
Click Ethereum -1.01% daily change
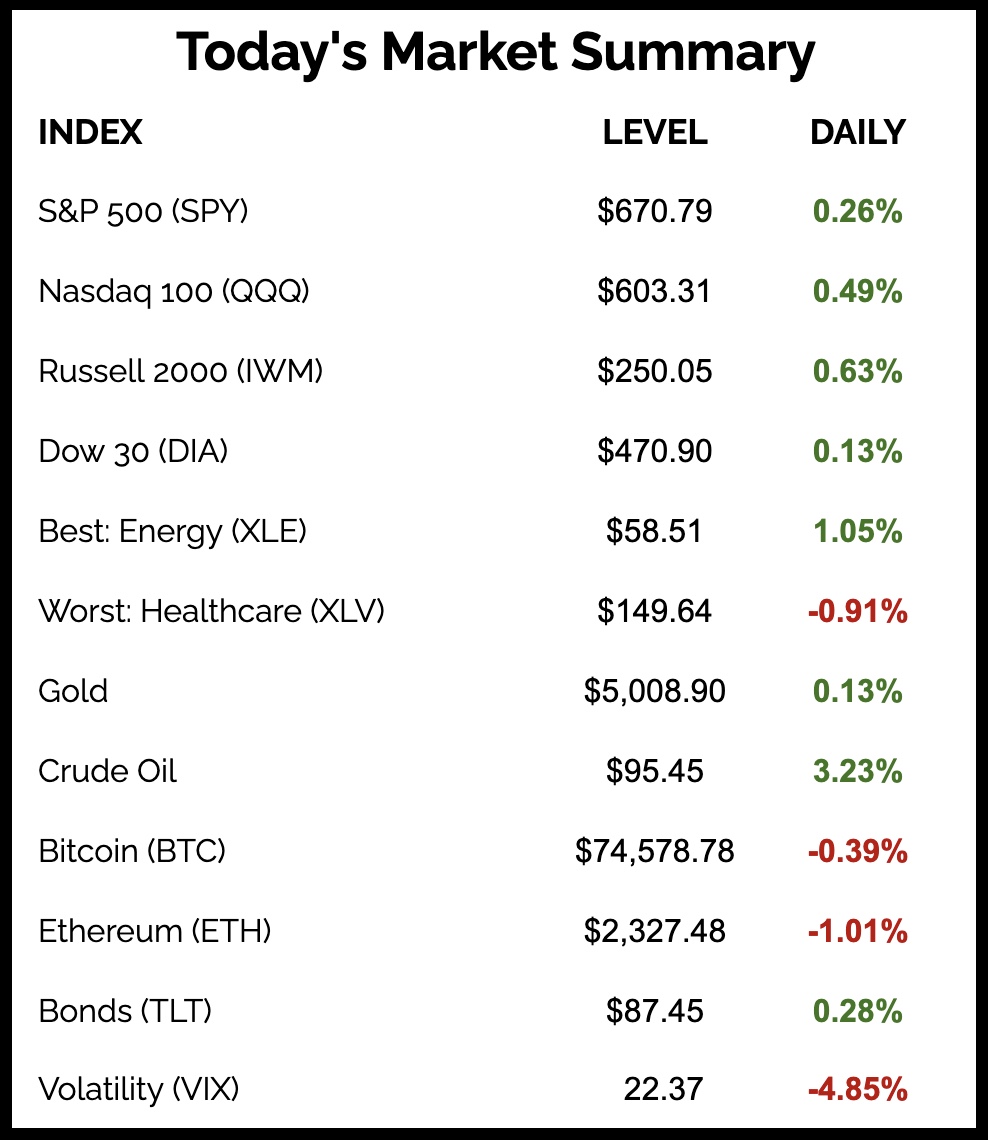point(857,931)
